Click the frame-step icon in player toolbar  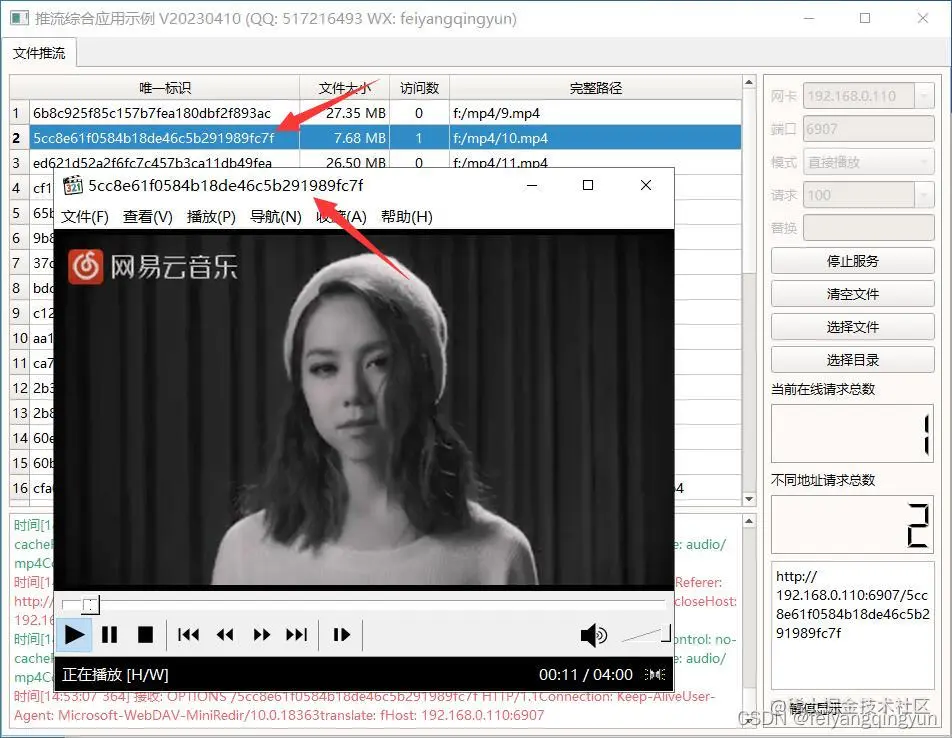click(x=341, y=635)
